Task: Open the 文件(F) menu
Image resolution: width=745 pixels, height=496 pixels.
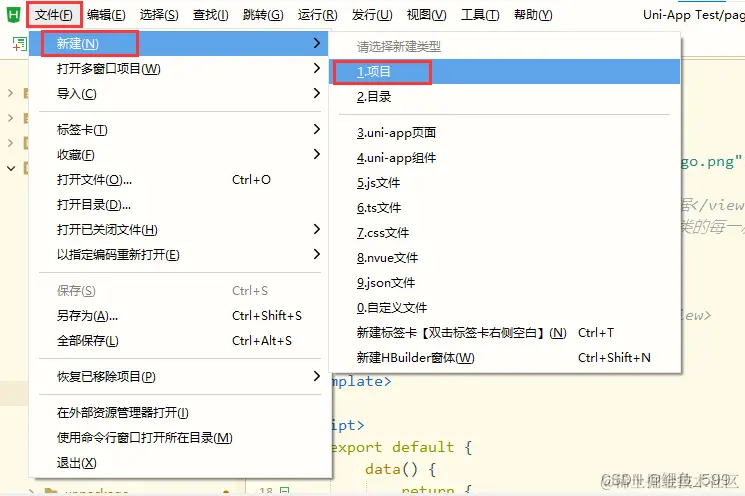Action: click(x=54, y=15)
